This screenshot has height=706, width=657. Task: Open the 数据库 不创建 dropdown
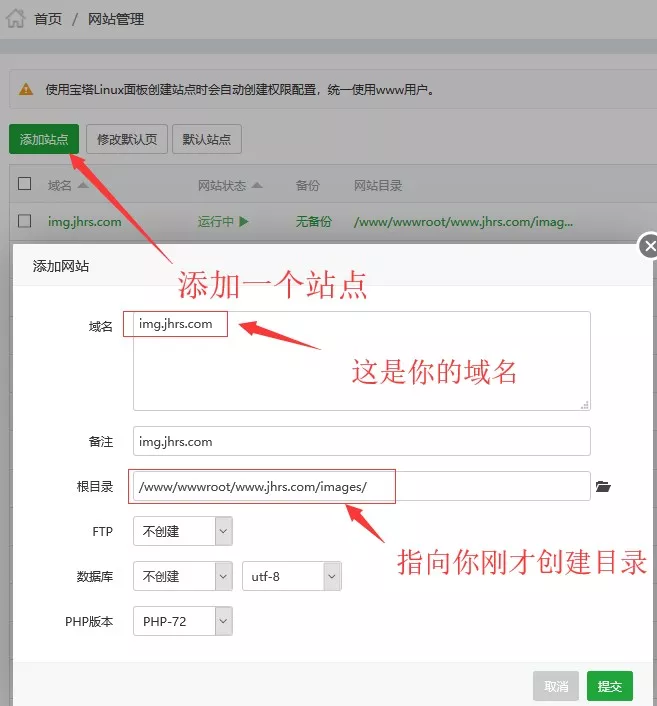[x=183, y=576]
